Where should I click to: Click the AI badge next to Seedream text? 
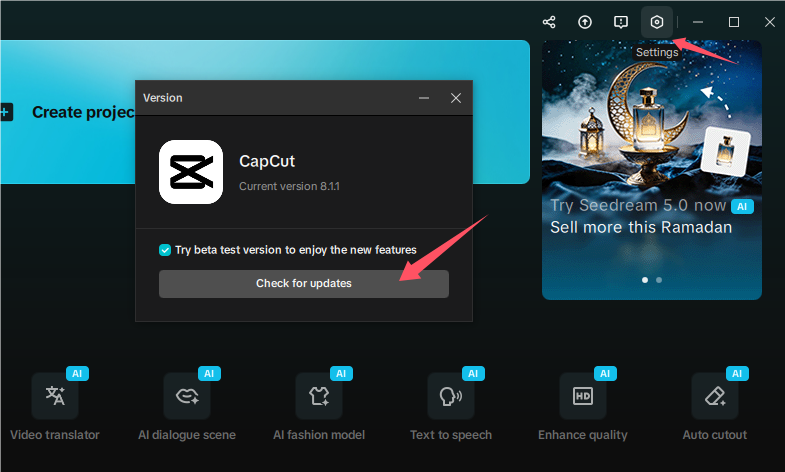click(742, 206)
